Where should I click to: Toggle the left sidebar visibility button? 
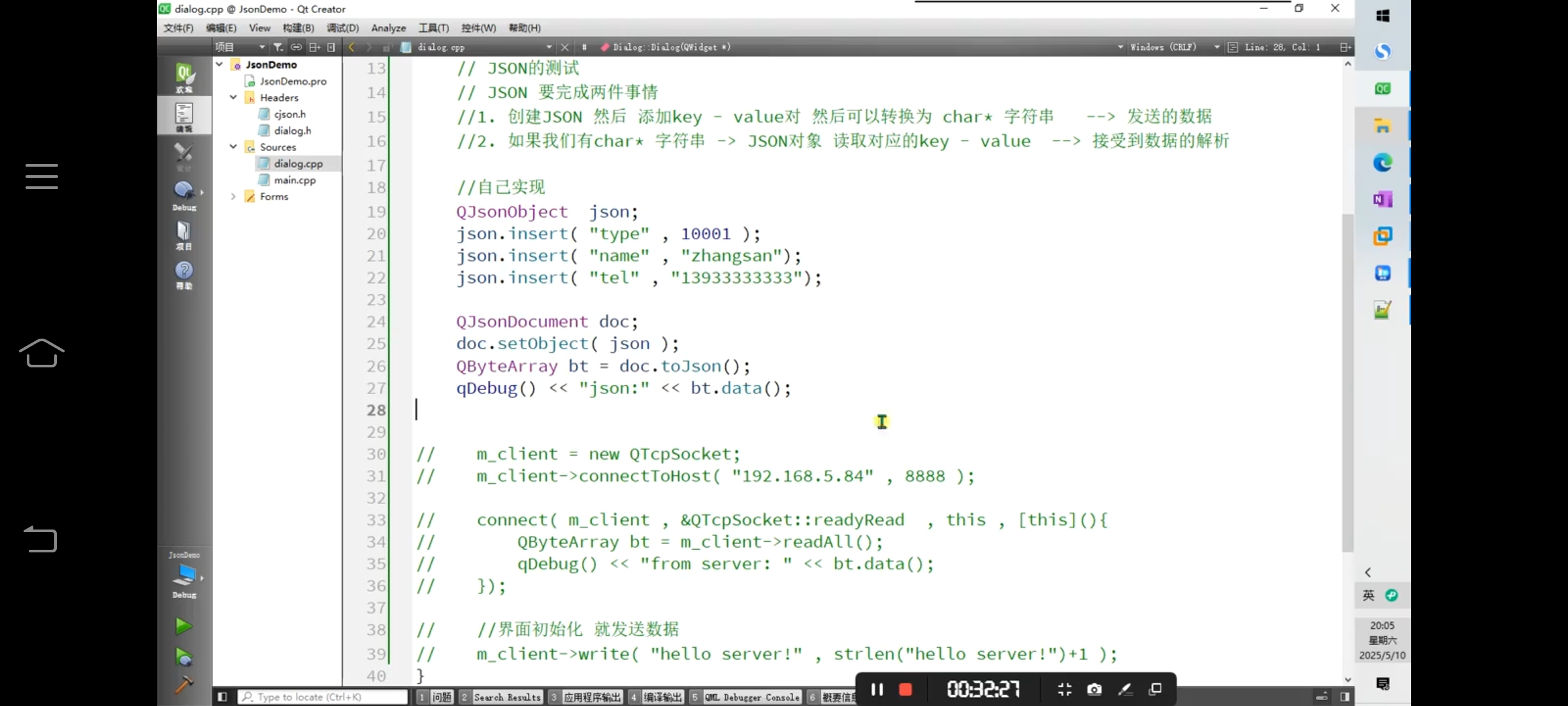tap(222, 697)
